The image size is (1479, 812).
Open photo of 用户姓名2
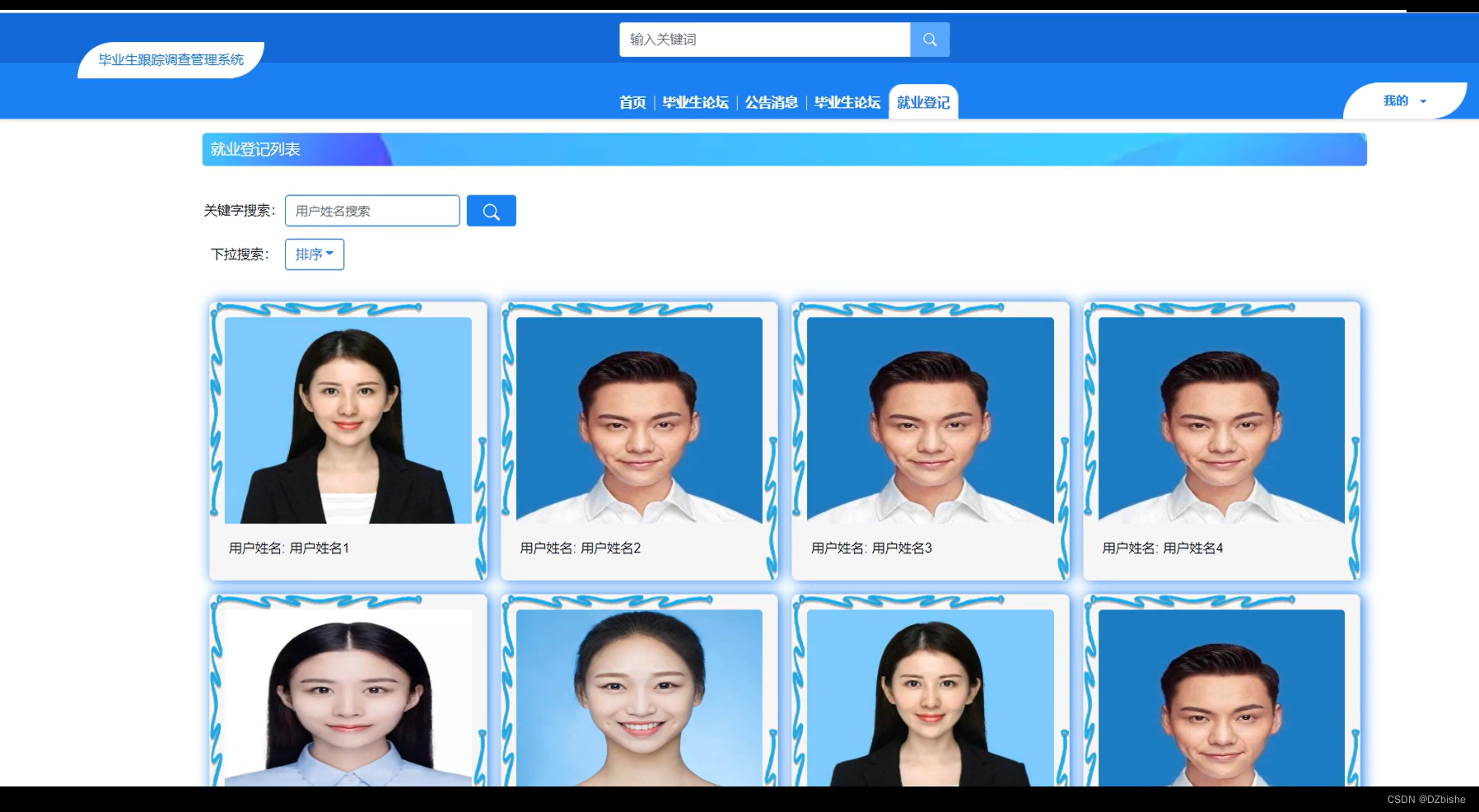pos(639,420)
